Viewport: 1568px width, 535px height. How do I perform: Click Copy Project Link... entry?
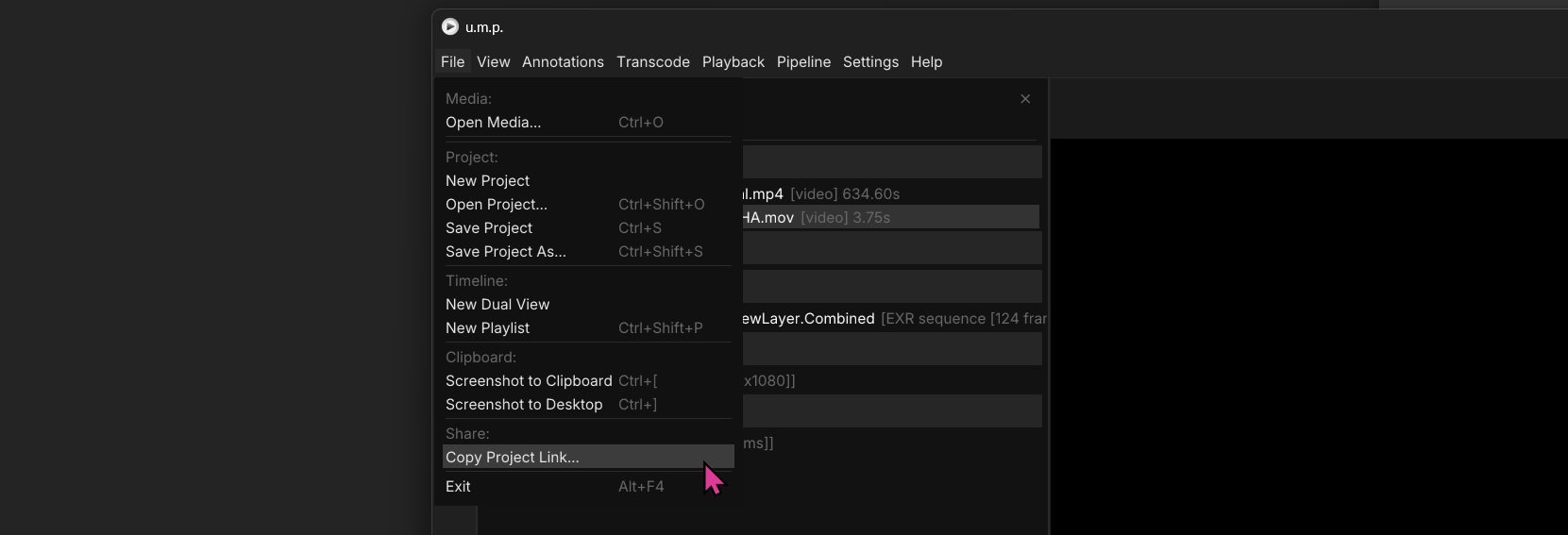coord(513,458)
